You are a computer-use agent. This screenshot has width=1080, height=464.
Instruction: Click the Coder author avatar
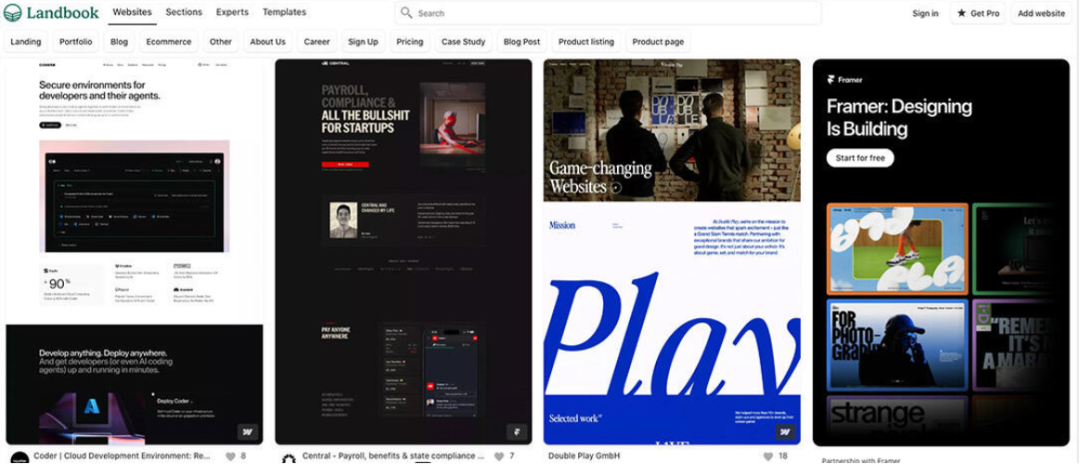pyautogui.click(x=20, y=458)
